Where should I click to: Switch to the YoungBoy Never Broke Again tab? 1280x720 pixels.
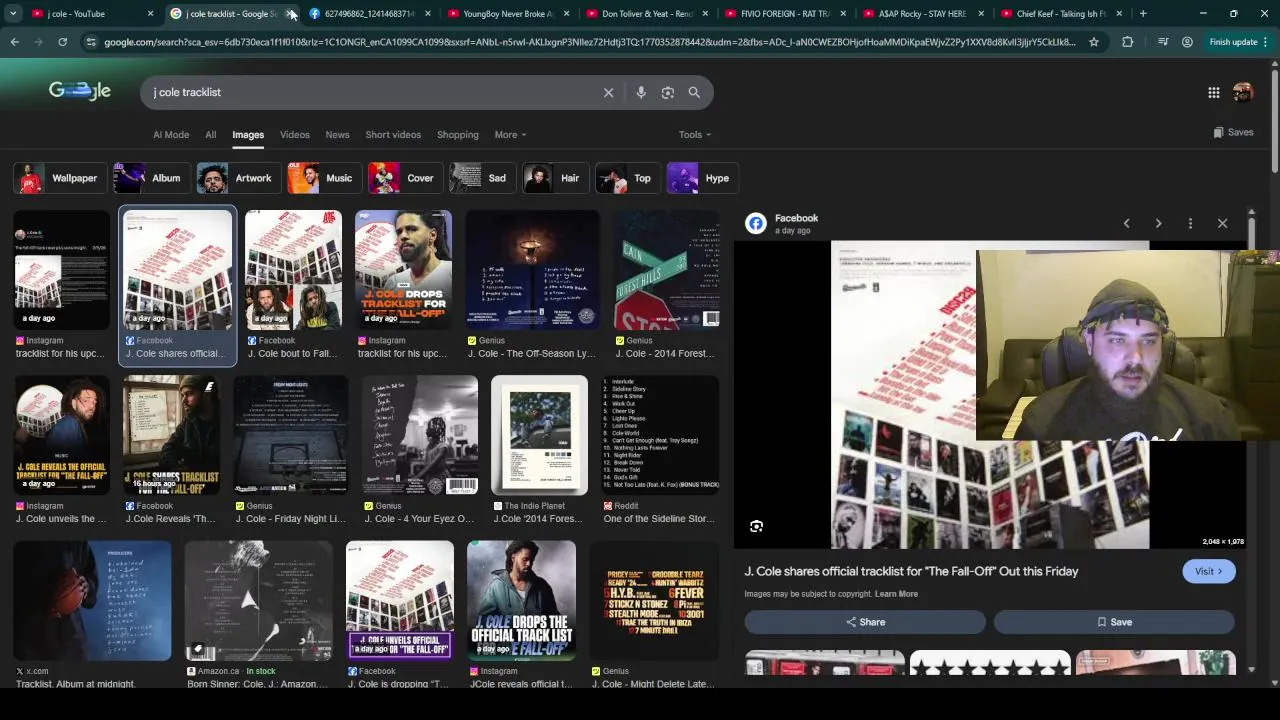pyautogui.click(x=508, y=13)
